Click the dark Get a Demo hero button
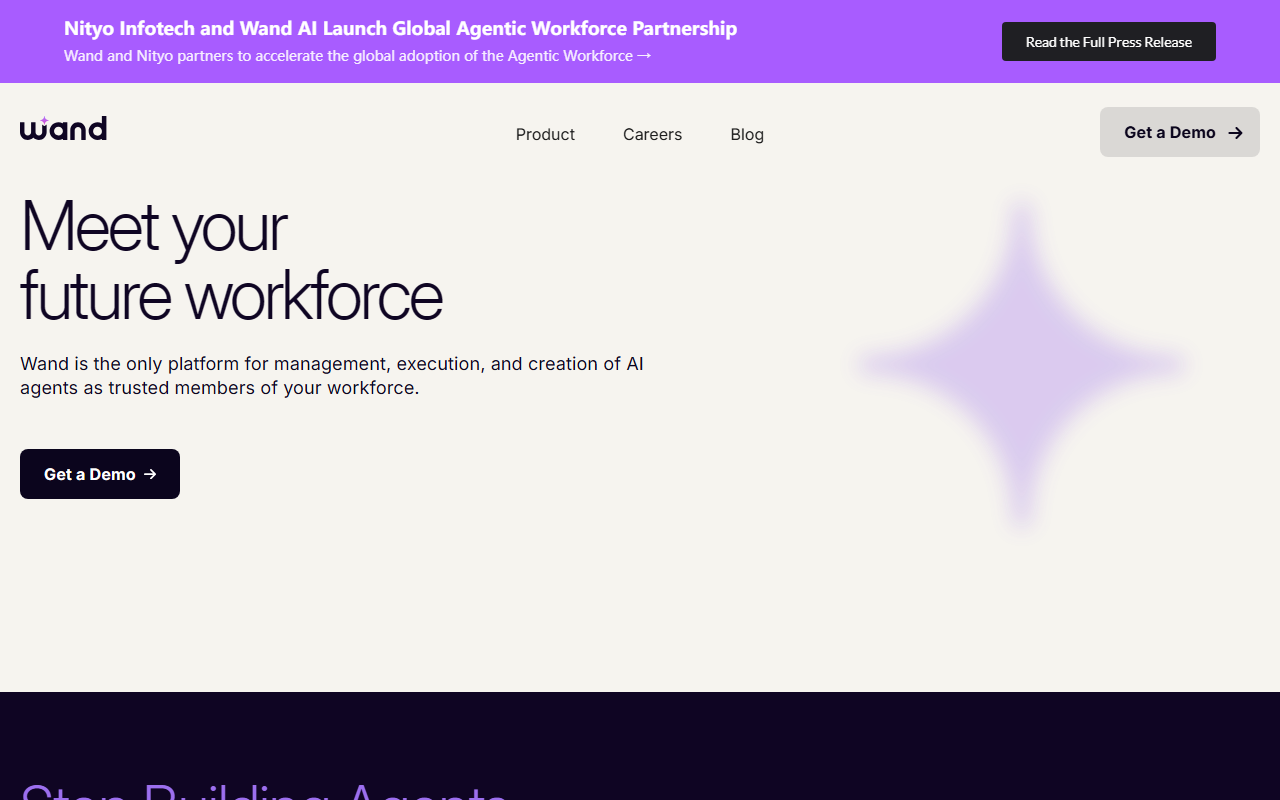The height and width of the screenshot is (800, 1280). coord(100,474)
